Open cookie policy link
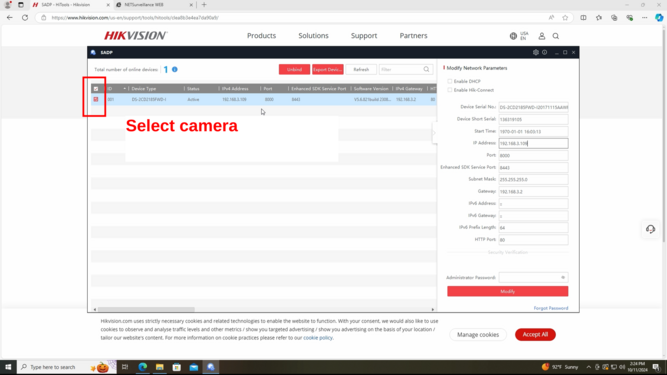 318,338
